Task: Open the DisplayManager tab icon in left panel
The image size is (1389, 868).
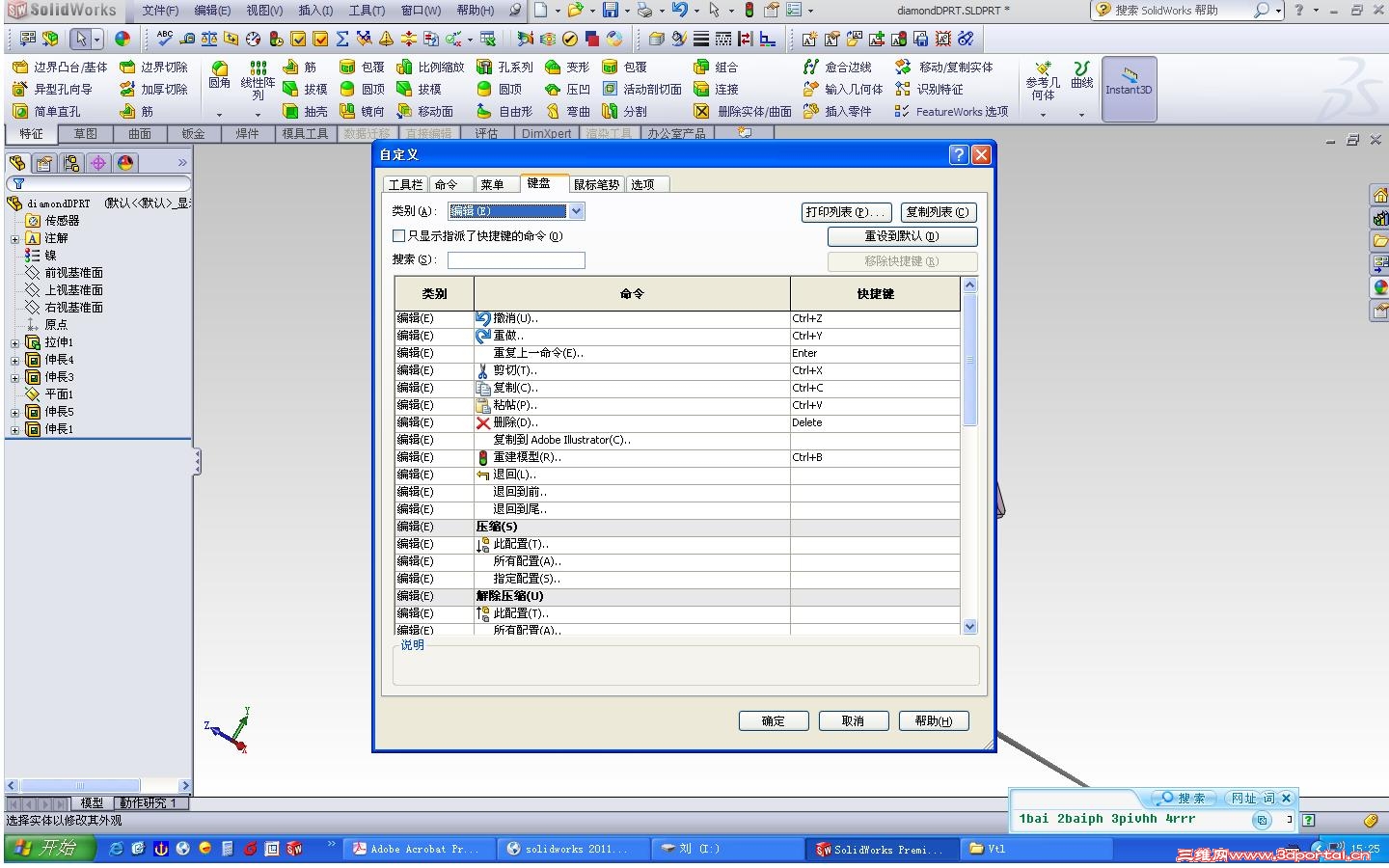Action: pyautogui.click(x=125, y=163)
